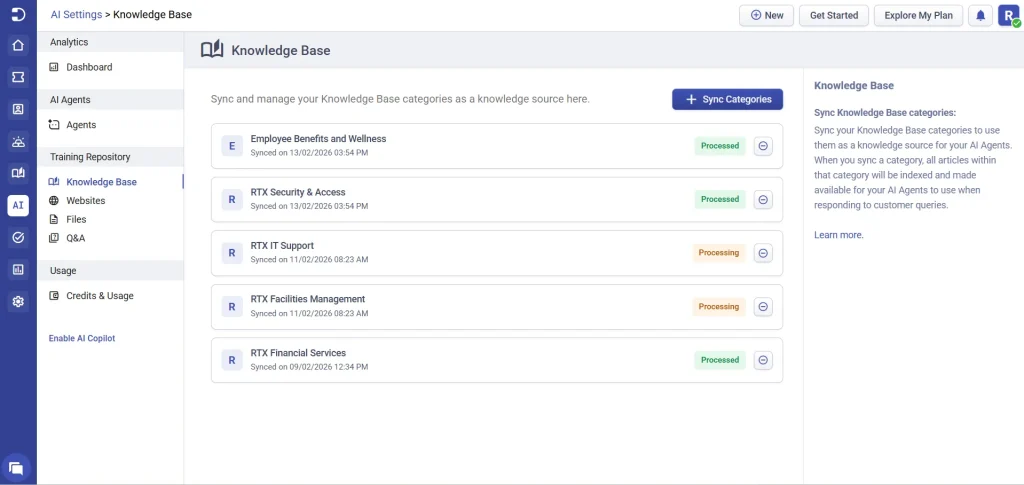Select the Employee Benefits and Wellness title

coord(318,139)
